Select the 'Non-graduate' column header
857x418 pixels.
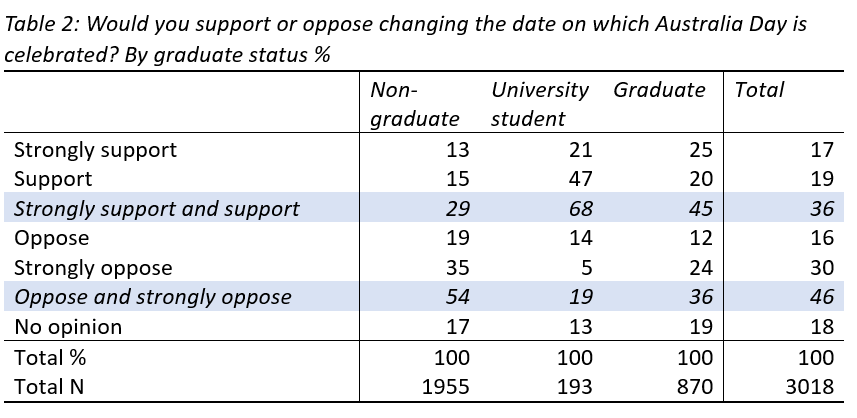(x=414, y=104)
